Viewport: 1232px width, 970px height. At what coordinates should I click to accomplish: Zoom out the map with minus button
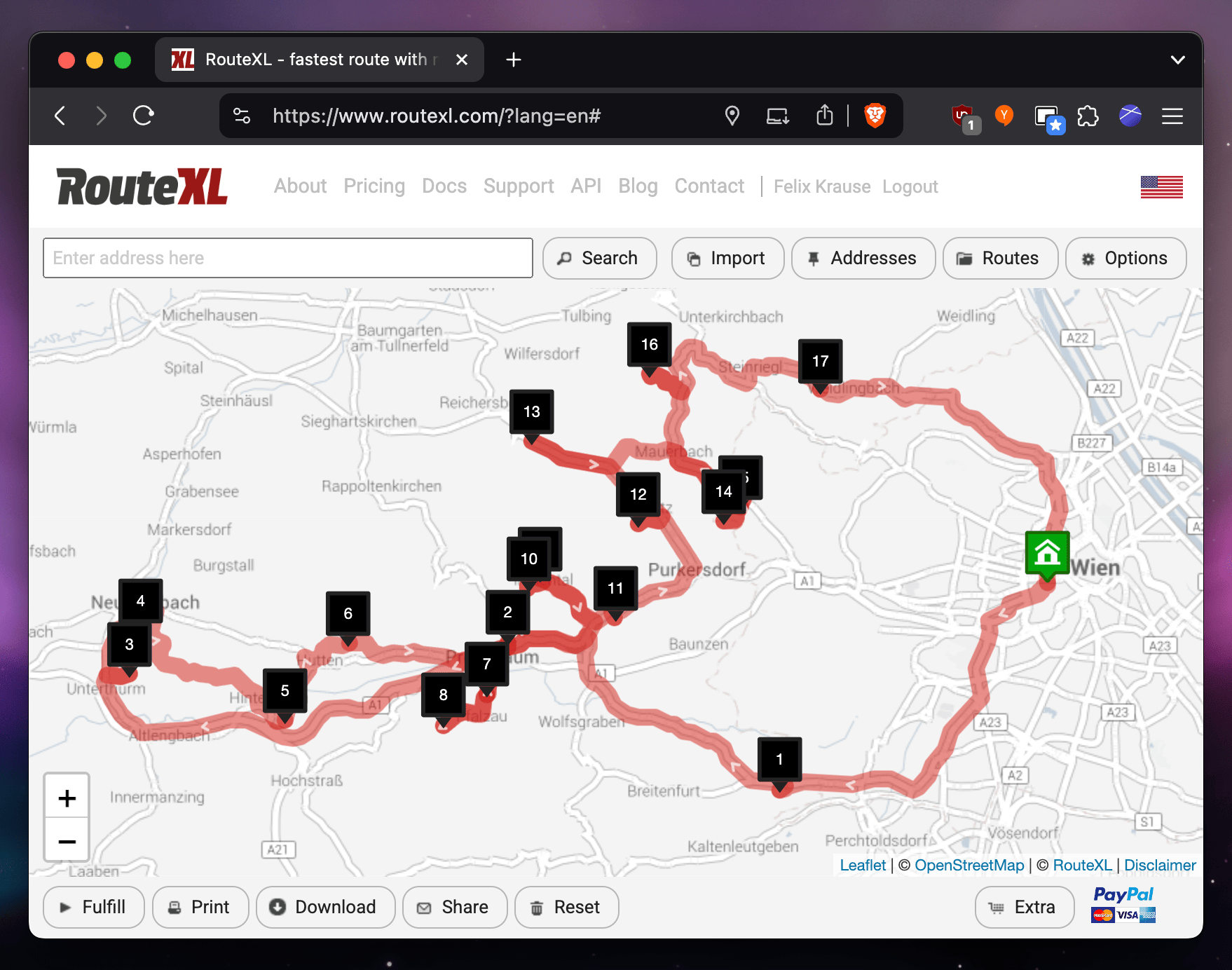67,840
